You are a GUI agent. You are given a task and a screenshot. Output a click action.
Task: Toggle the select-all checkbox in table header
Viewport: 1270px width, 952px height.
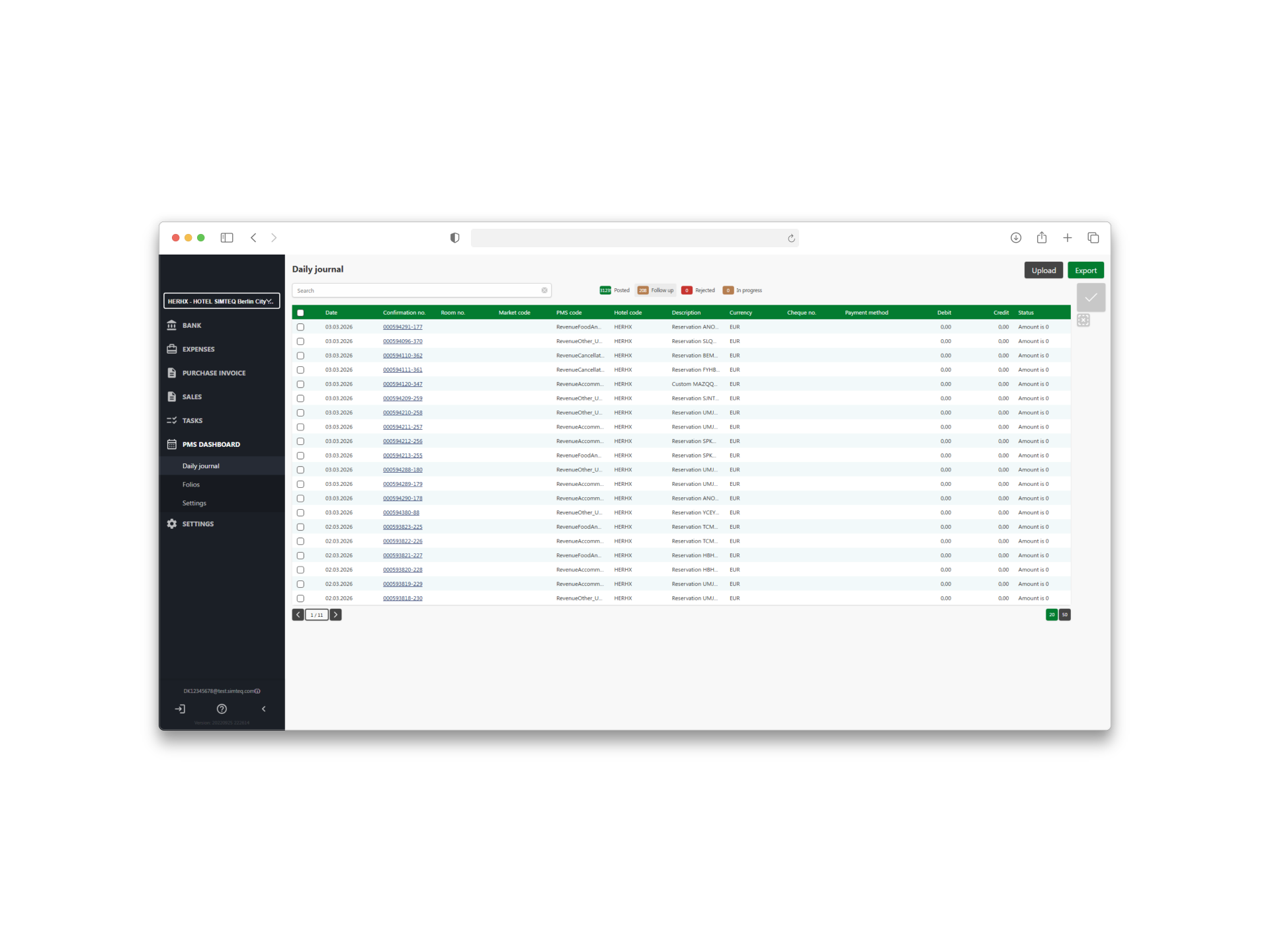pos(300,313)
